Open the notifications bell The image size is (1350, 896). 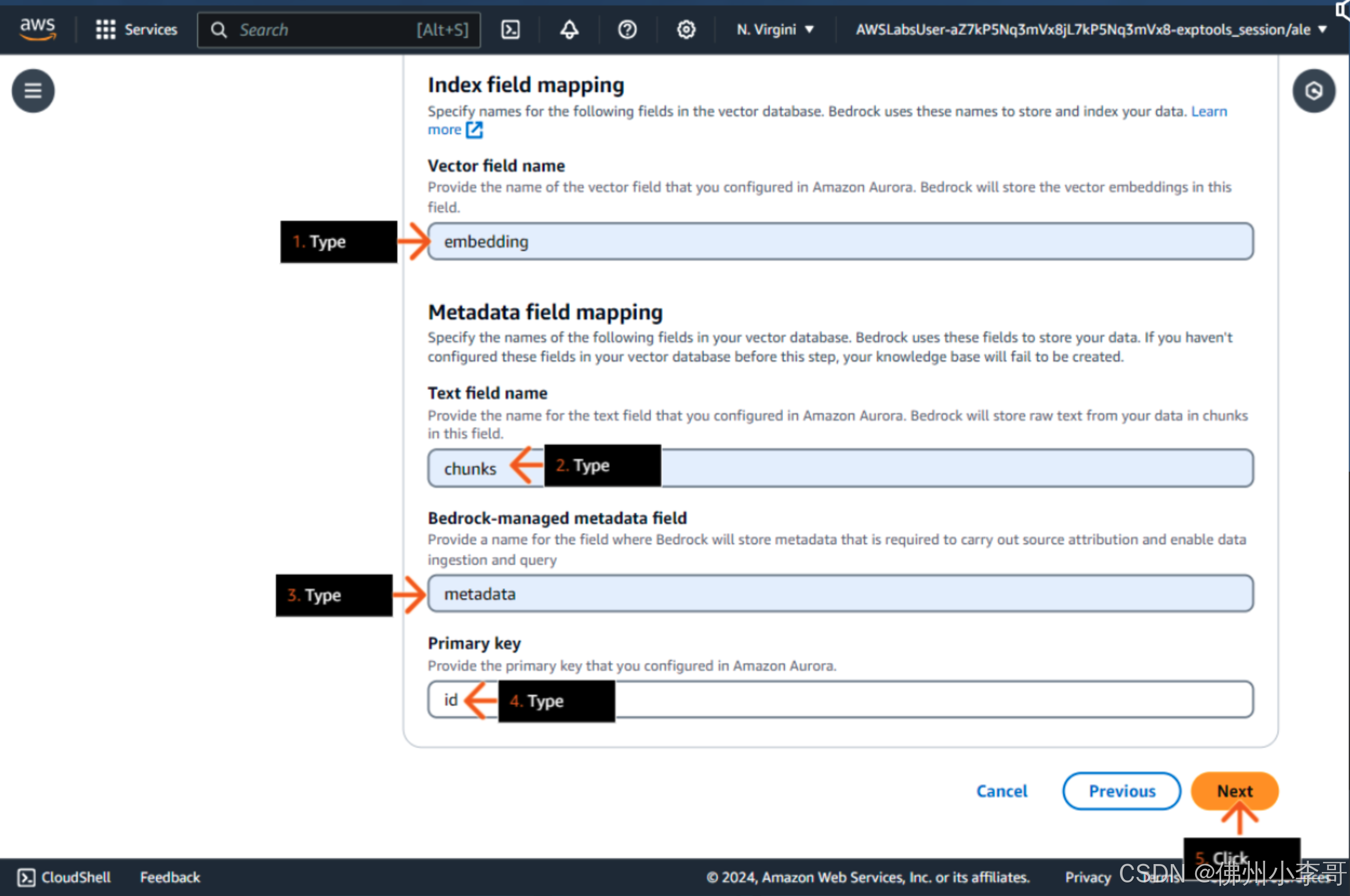569,29
